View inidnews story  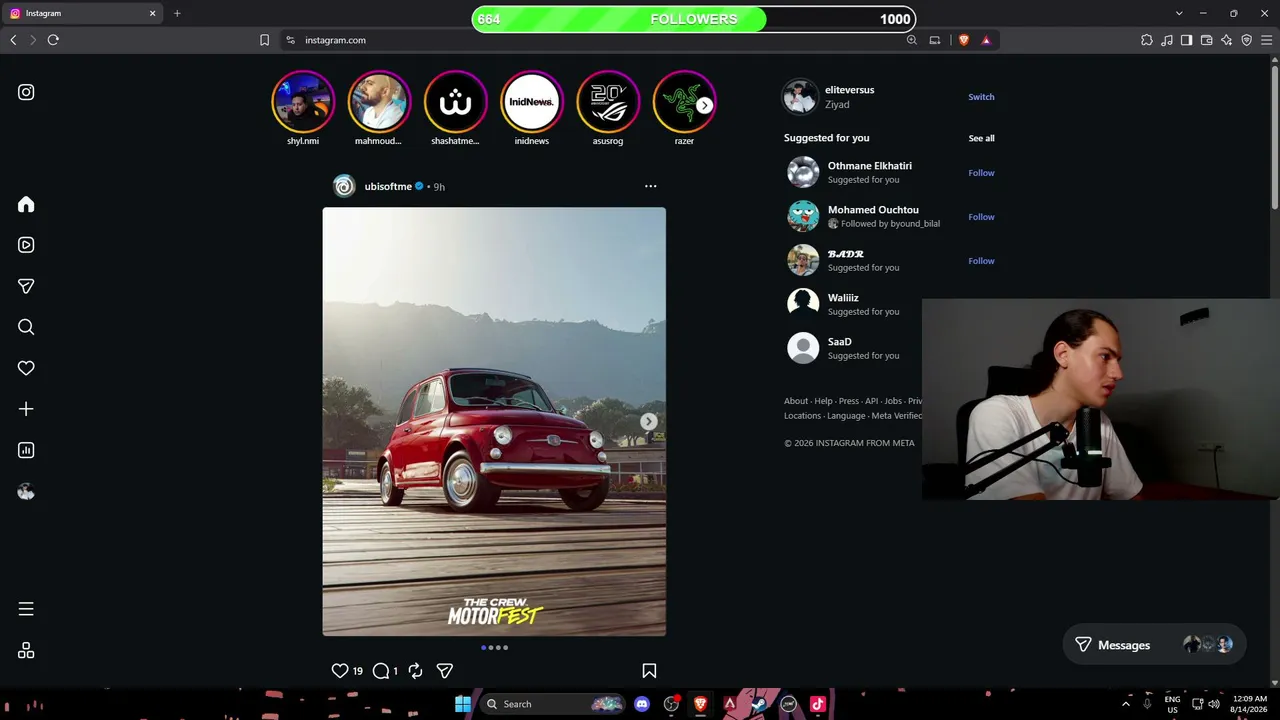pyautogui.click(x=532, y=102)
